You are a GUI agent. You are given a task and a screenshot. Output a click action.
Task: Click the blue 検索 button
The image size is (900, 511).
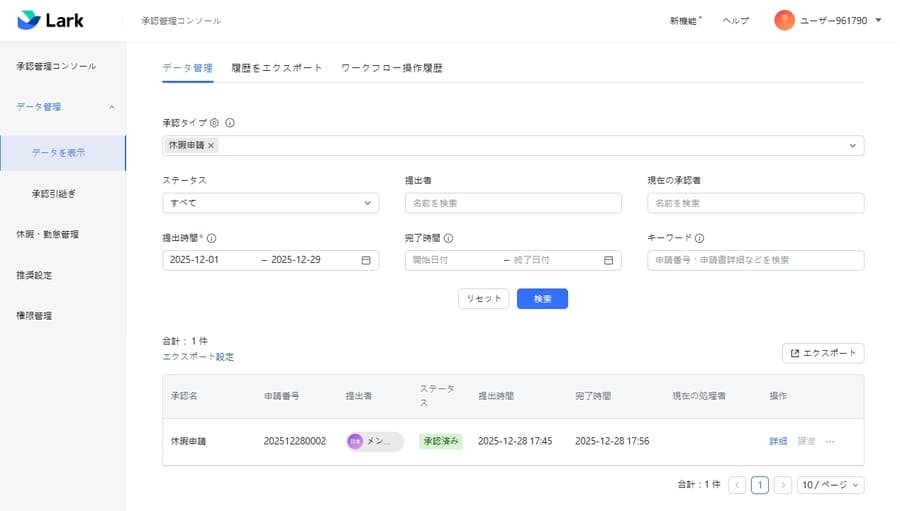(x=542, y=299)
